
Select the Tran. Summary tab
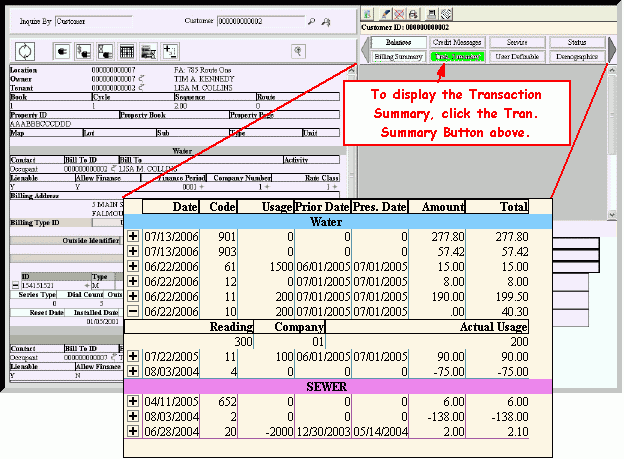(457, 57)
